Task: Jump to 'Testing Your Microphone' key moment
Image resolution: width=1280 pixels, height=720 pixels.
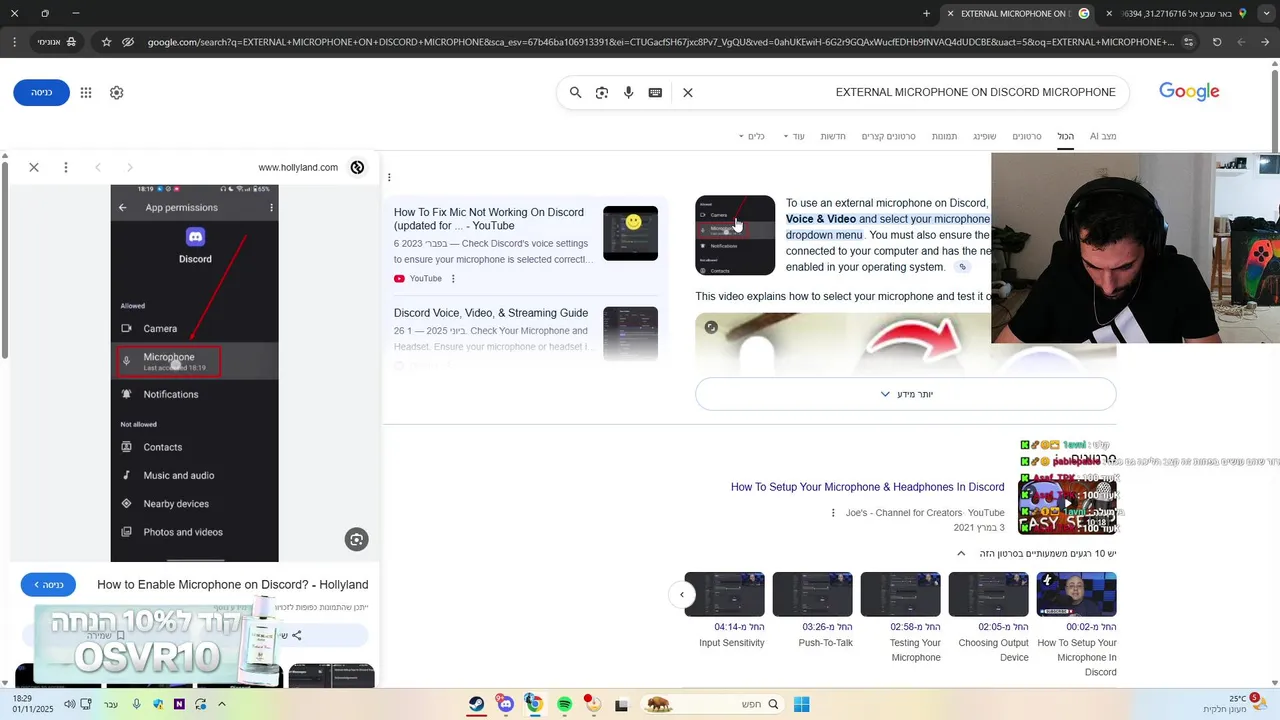Action: 900,594
